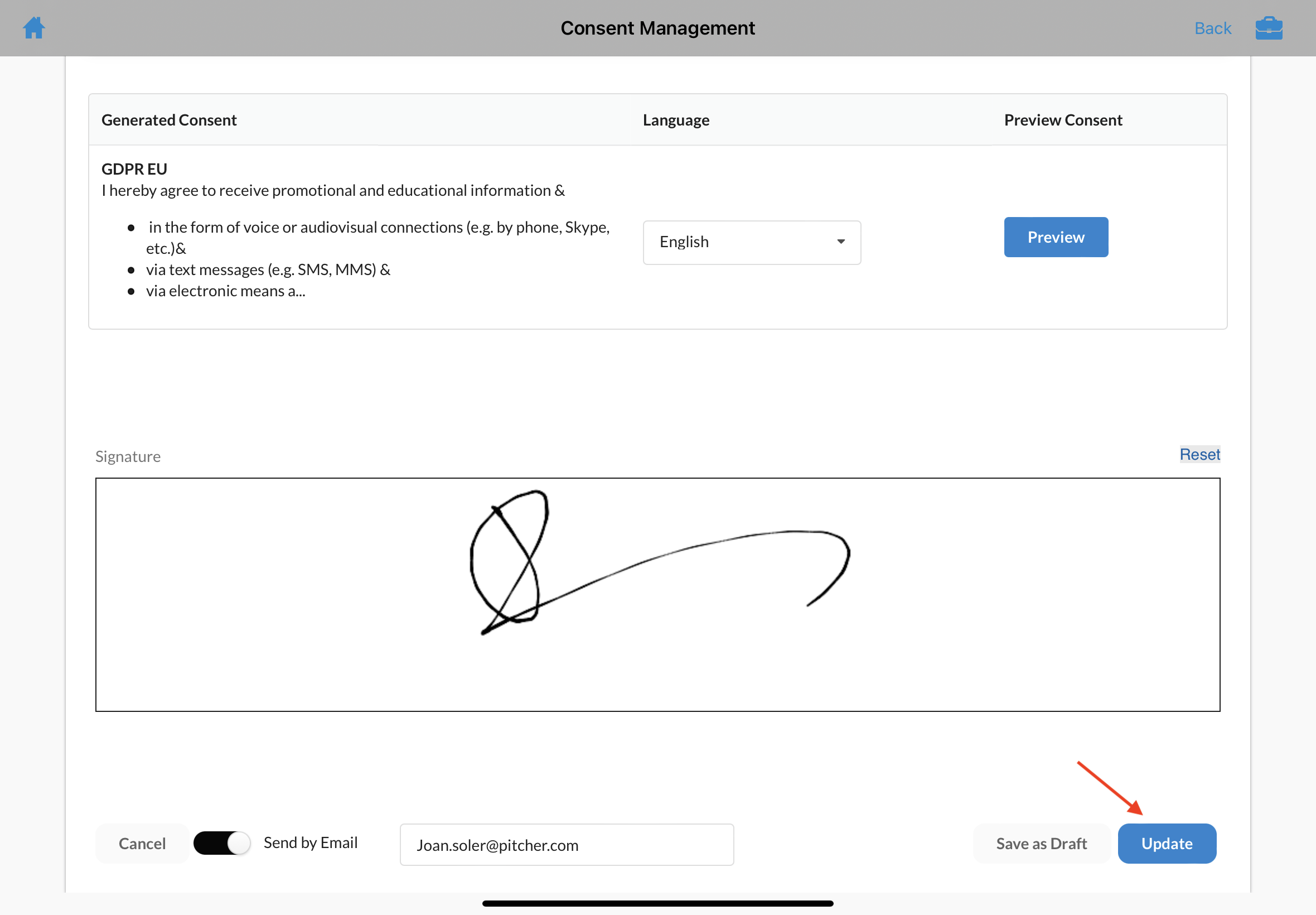1316x915 pixels.
Task: Open the briefcase icon in header
Action: 1269,27
